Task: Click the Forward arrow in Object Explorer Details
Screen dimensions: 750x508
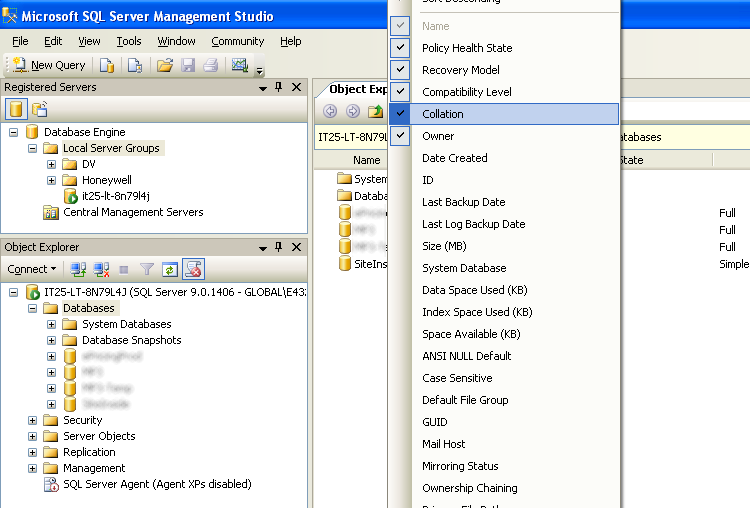Action: (x=353, y=111)
